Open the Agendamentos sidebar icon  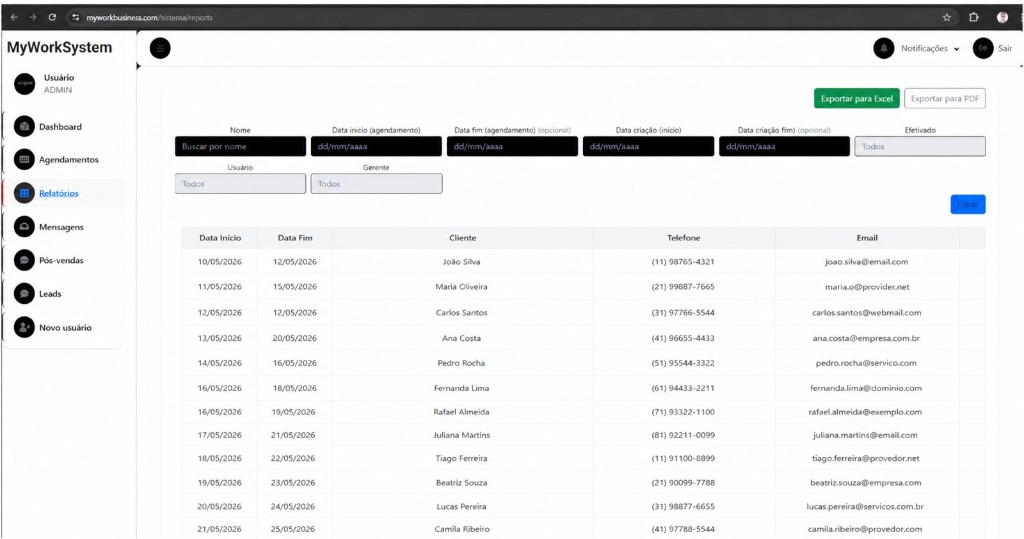(24, 159)
